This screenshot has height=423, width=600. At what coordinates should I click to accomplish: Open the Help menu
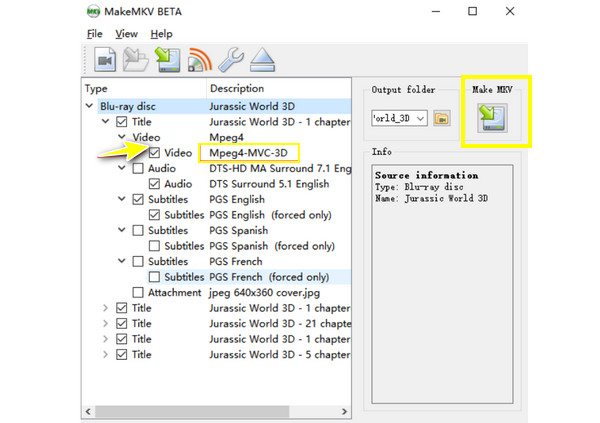[x=161, y=34]
